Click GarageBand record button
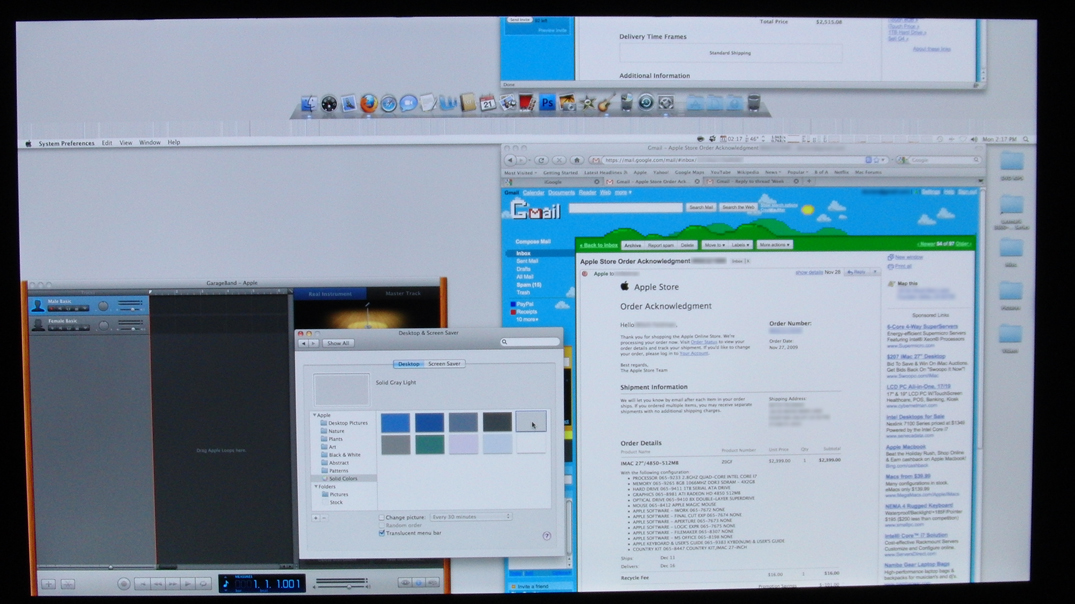The height and width of the screenshot is (604, 1075). [123, 584]
